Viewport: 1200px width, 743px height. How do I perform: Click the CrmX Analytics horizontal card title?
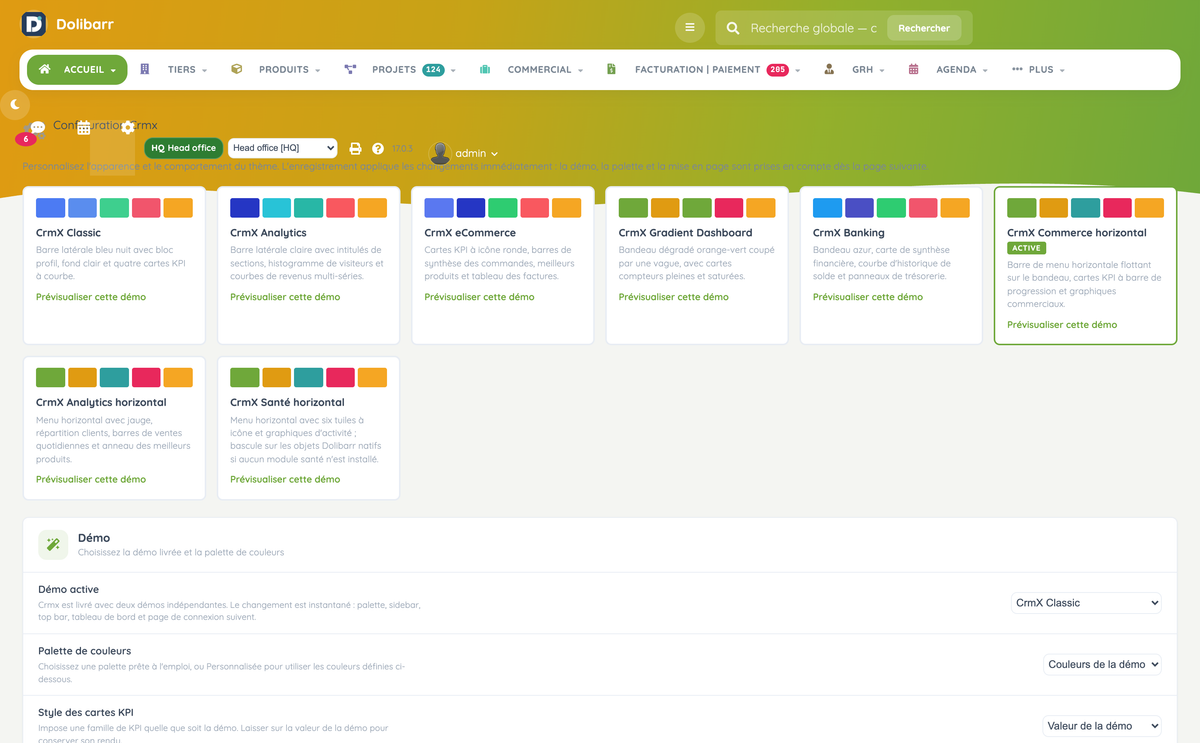pyautogui.click(x=101, y=402)
